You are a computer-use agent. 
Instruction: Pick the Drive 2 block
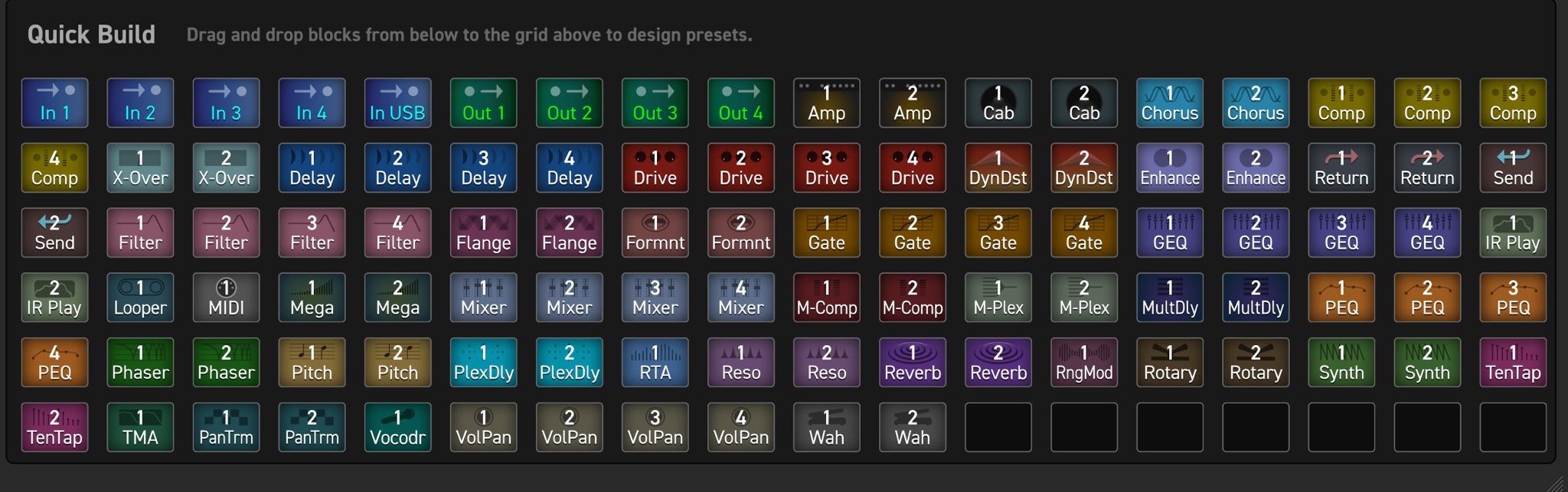coord(740,168)
